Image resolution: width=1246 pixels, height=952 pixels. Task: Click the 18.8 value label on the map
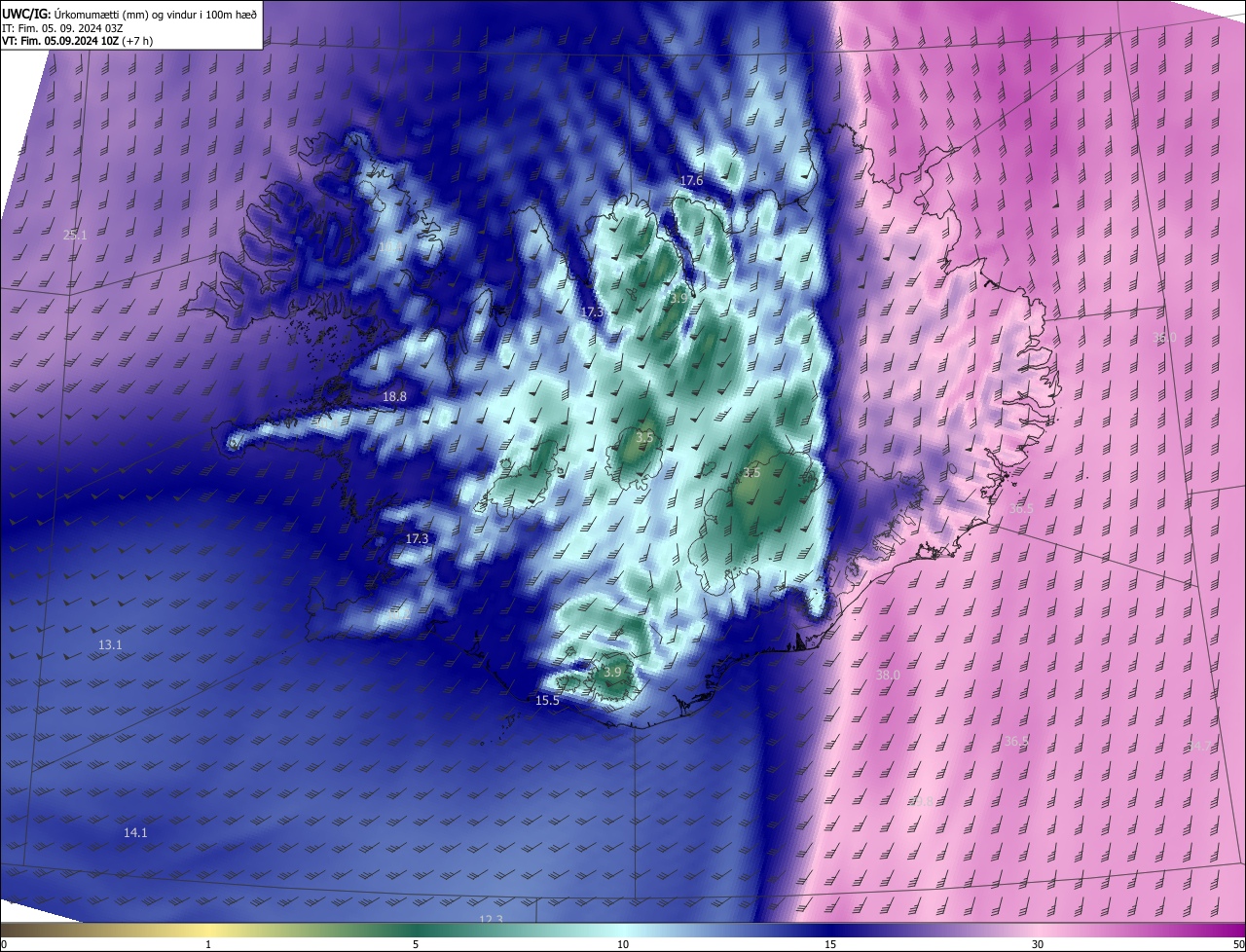pyautogui.click(x=394, y=397)
